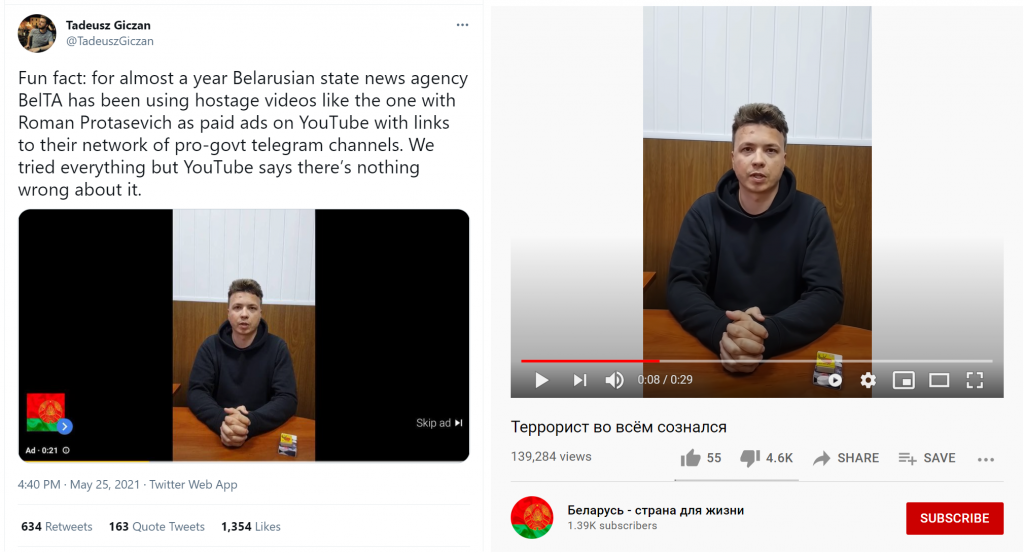The height and width of the screenshot is (553, 1024).
Task: Mute the video volume speaker icon
Action: pos(614,380)
